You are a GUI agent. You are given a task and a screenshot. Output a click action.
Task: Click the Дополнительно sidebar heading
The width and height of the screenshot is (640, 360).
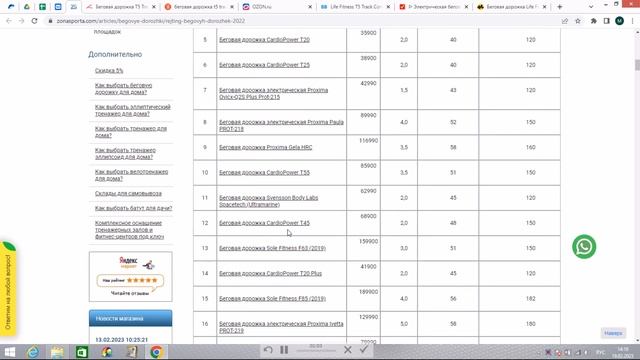[x=115, y=54]
